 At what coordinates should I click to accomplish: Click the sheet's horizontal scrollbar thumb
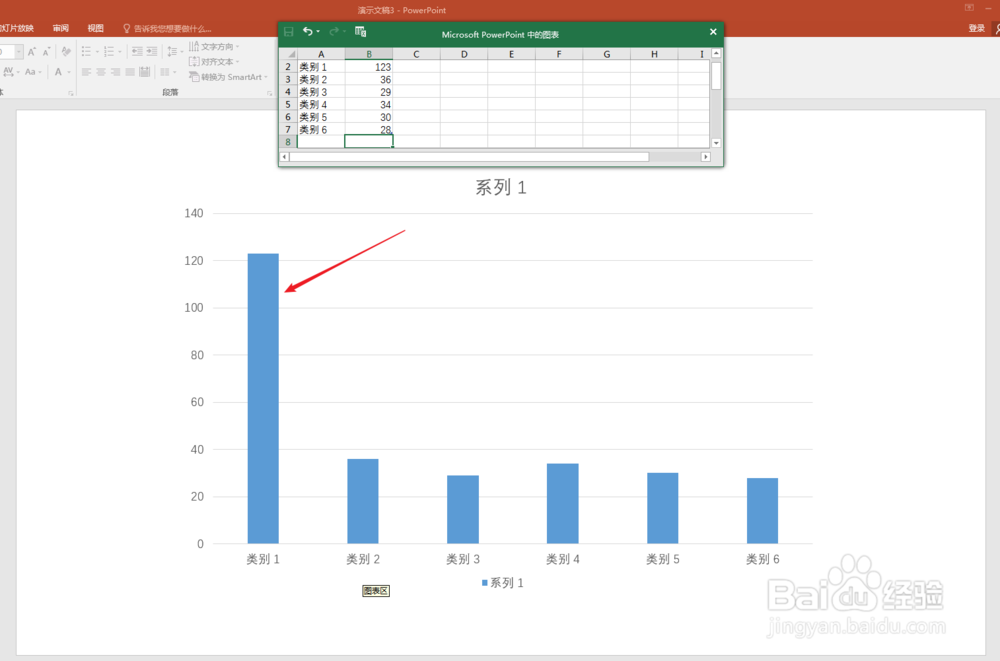[x=469, y=156]
